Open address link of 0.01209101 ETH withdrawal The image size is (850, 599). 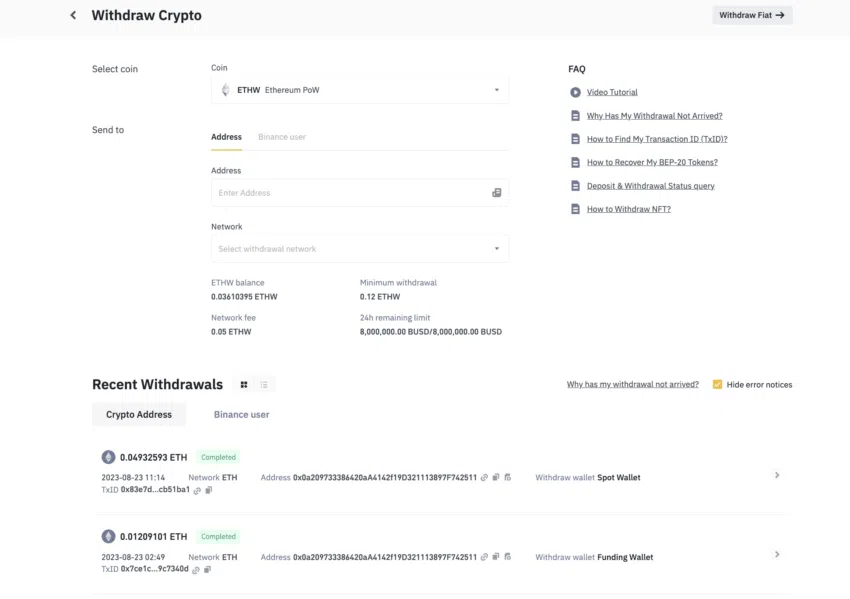pyautogui.click(x=484, y=557)
